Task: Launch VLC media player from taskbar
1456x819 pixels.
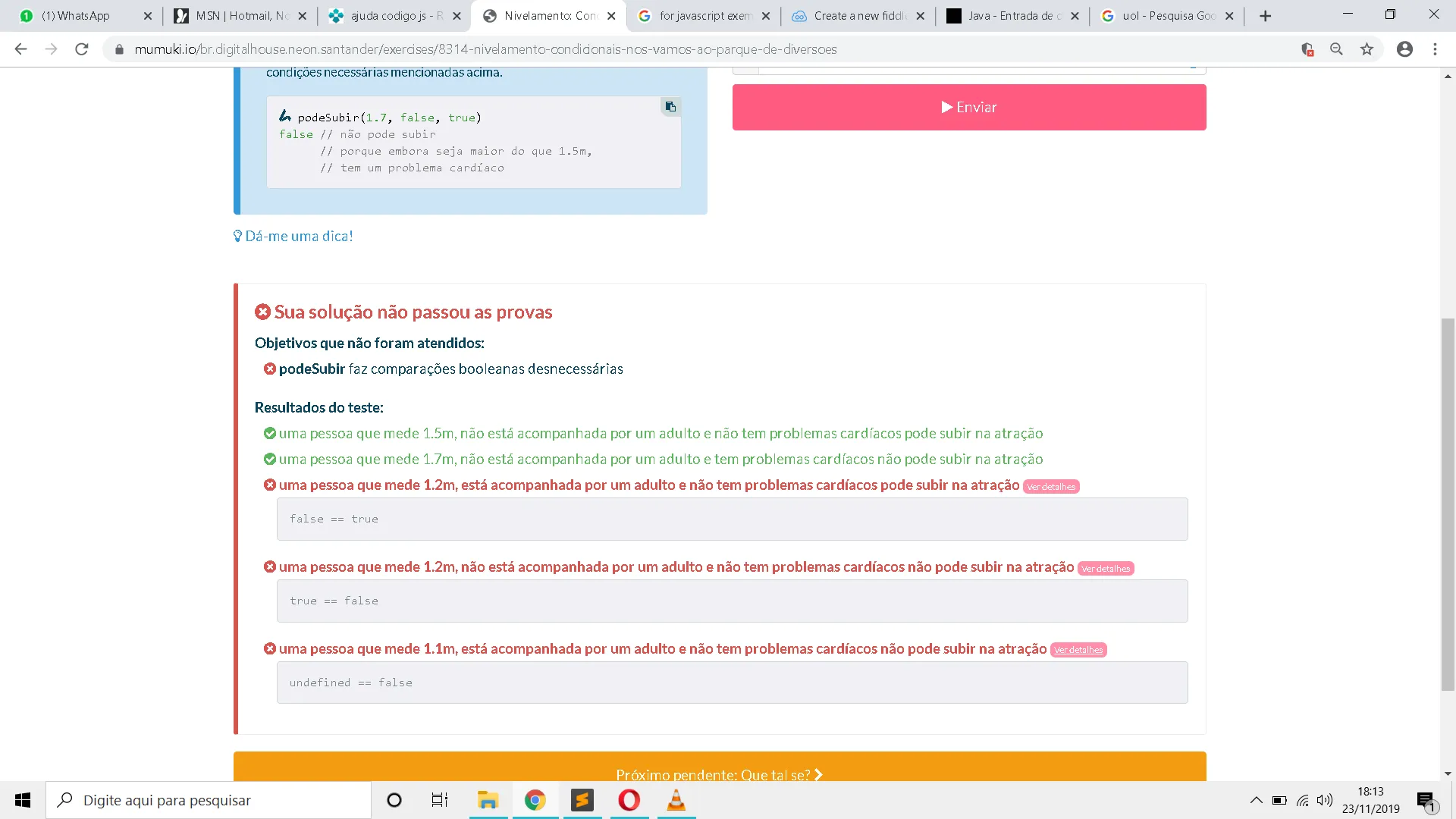Action: [676, 800]
